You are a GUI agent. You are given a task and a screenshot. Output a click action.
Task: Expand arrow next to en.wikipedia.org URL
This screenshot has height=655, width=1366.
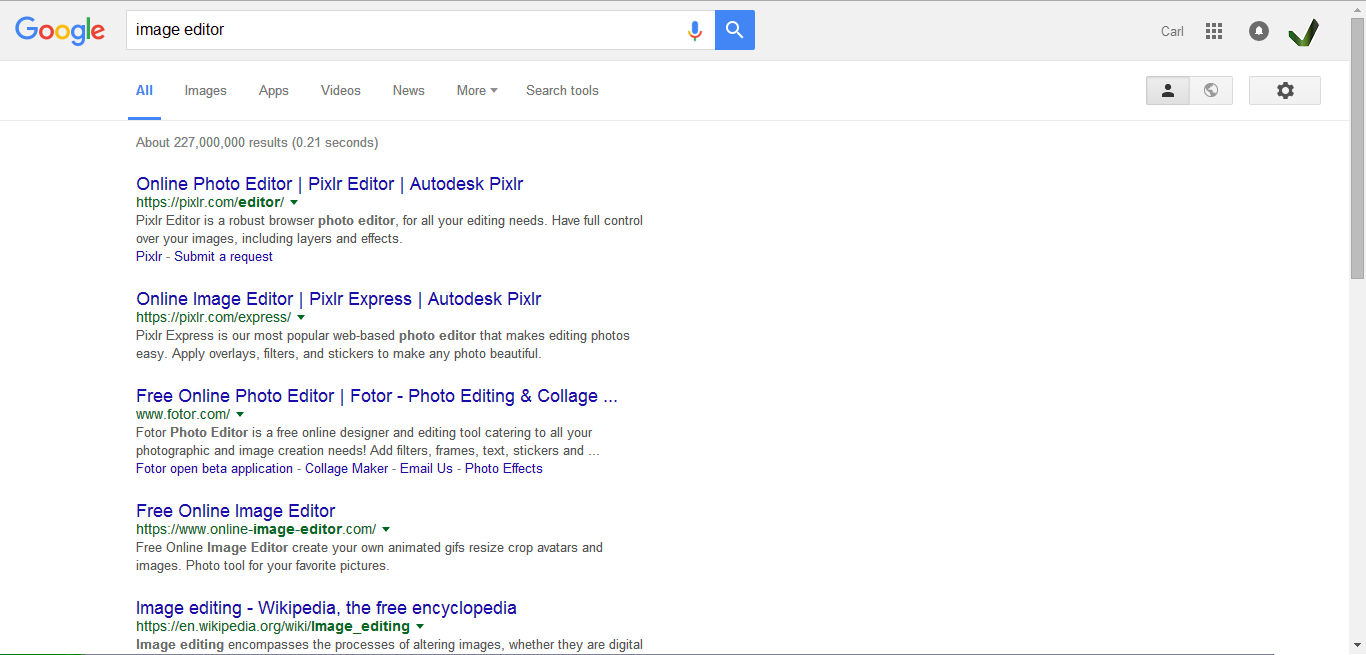(x=420, y=626)
